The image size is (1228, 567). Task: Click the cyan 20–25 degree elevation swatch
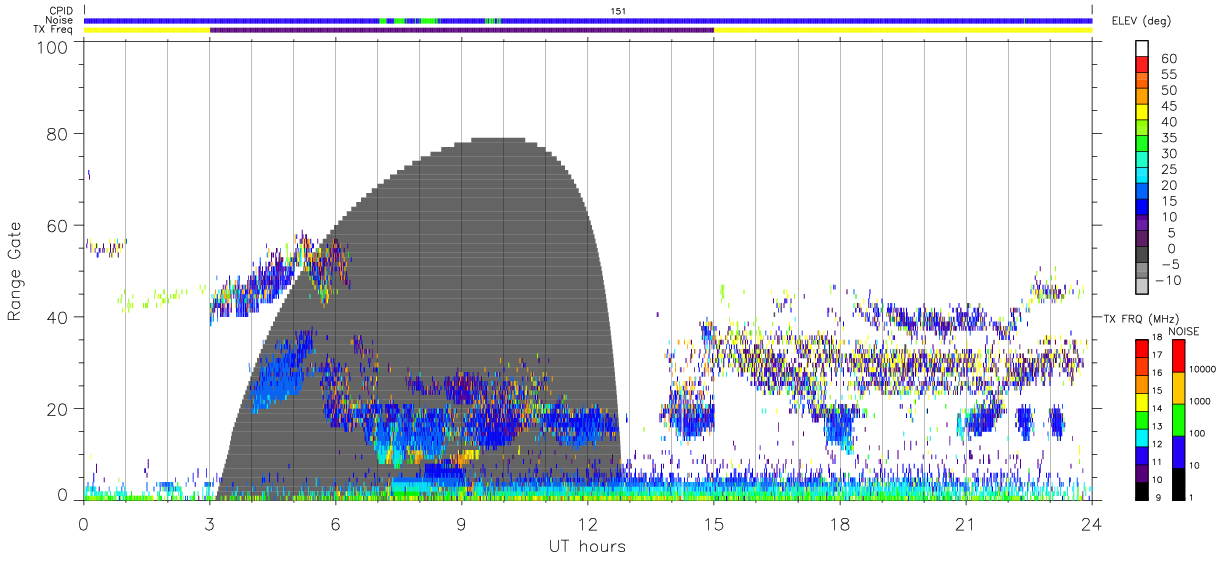click(1142, 177)
